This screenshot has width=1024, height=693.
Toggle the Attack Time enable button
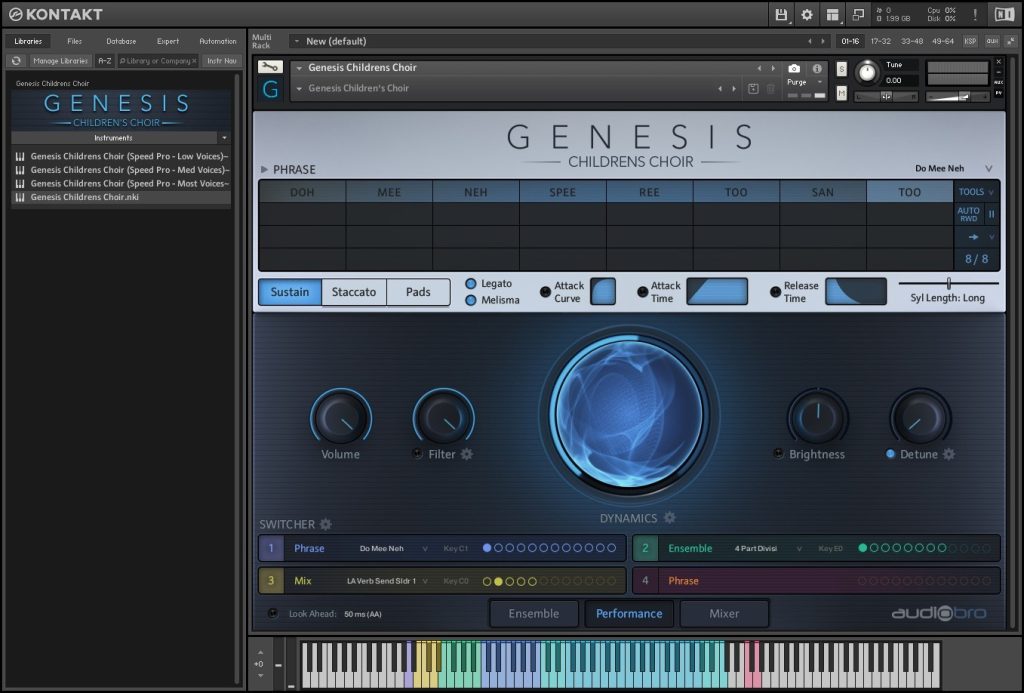coord(642,292)
